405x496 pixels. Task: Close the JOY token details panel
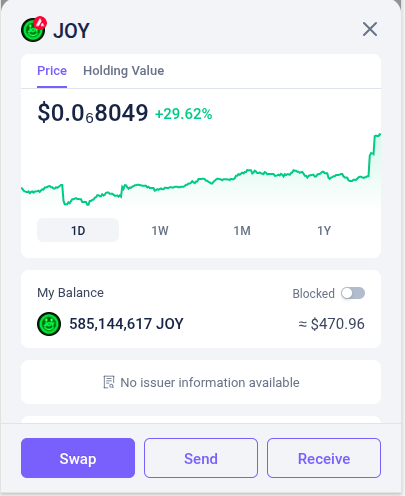pos(370,29)
